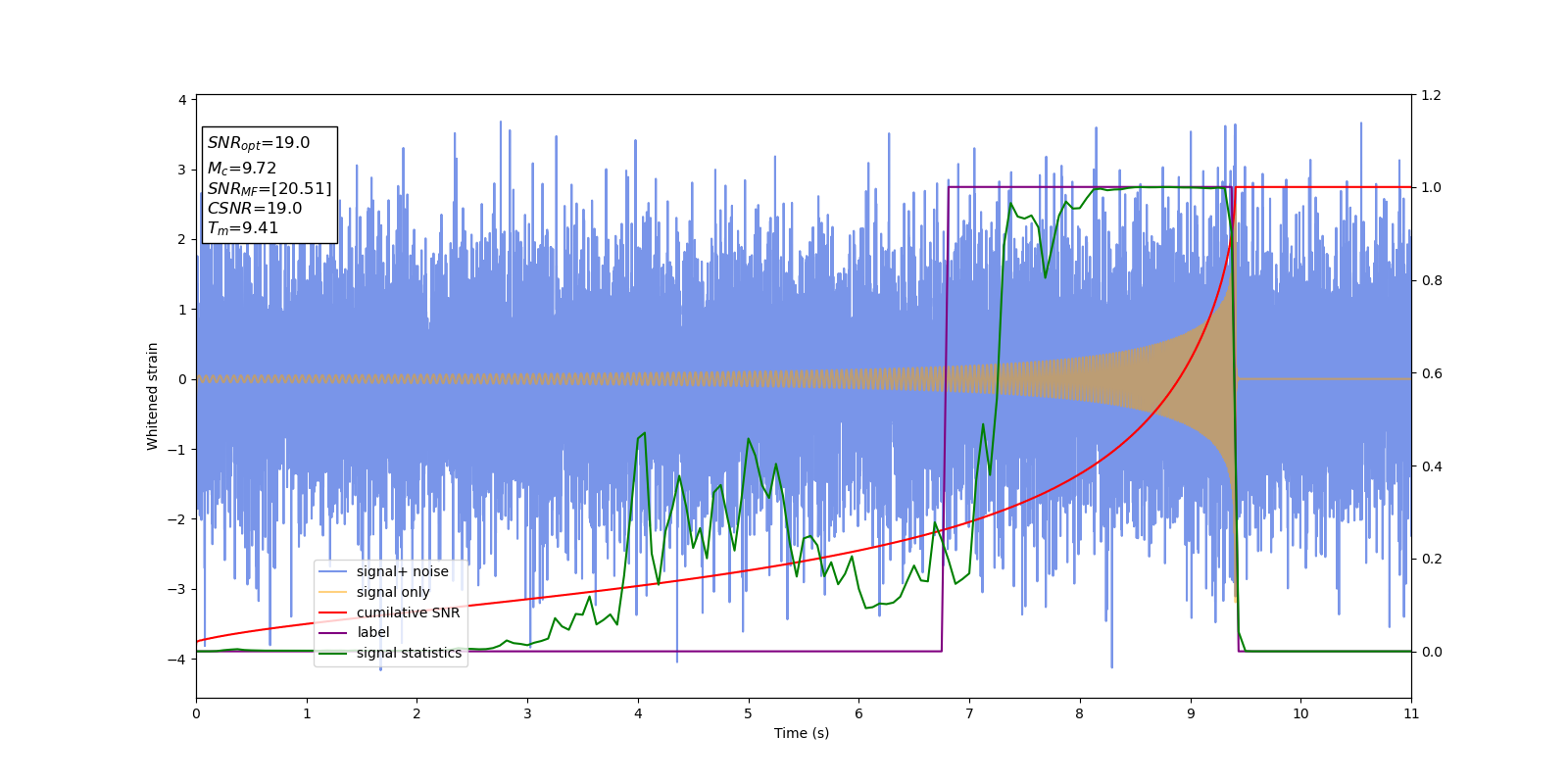
Task: Click the blue signal+ noise legend line
Action: tap(333, 572)
